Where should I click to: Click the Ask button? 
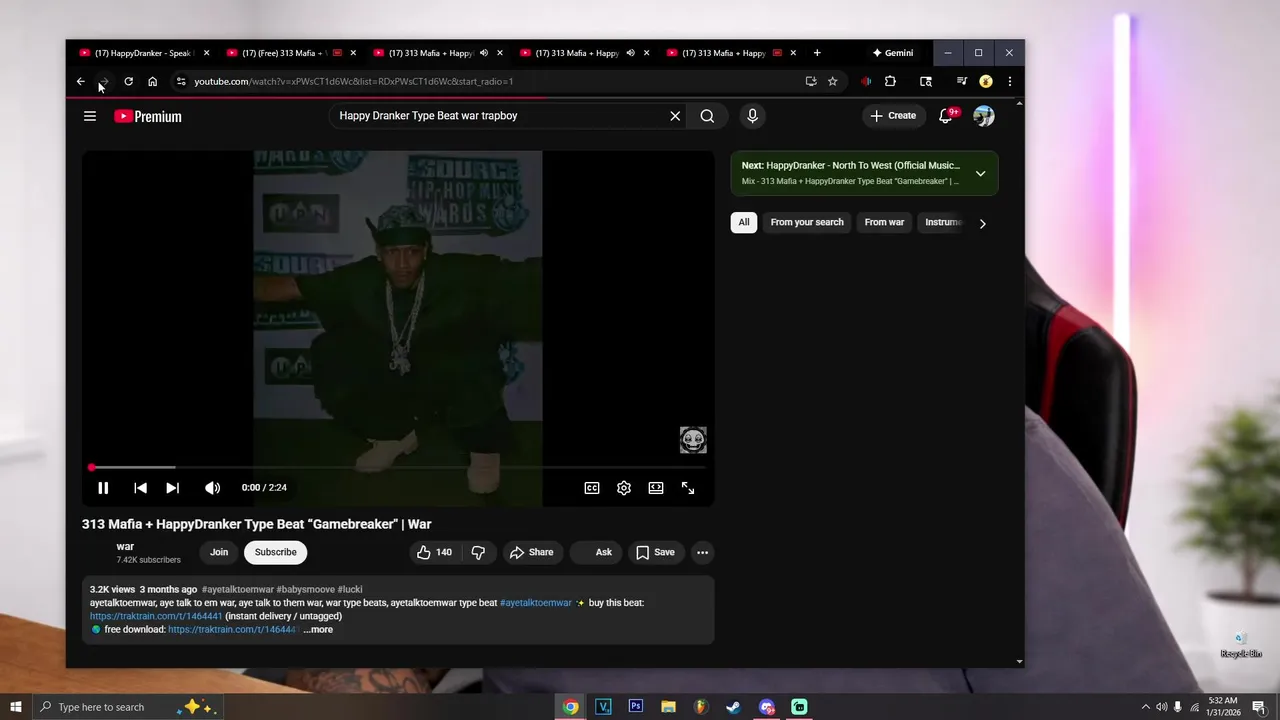pos(597,552)
